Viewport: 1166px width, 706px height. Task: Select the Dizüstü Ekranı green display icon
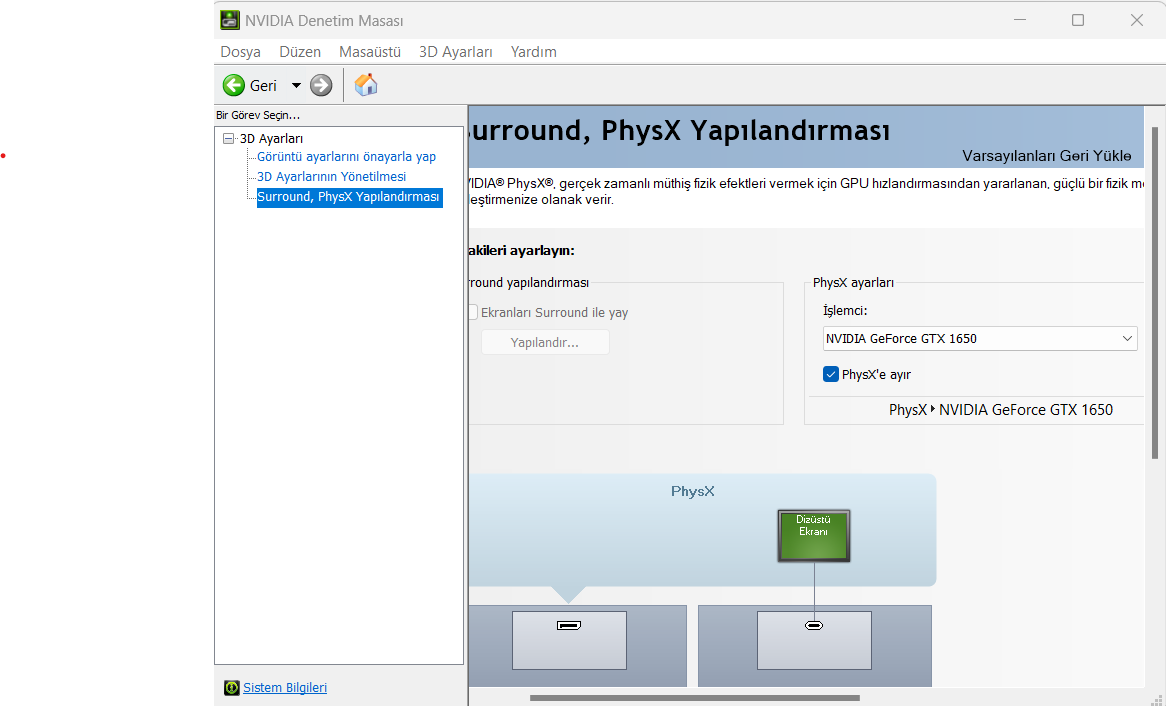(x=814, y=536)
